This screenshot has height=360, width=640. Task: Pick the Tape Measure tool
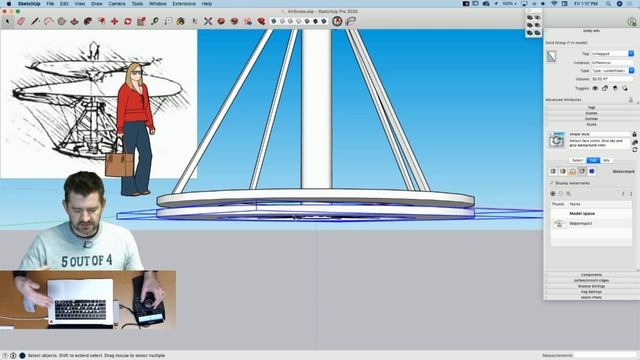pos(154,21)
